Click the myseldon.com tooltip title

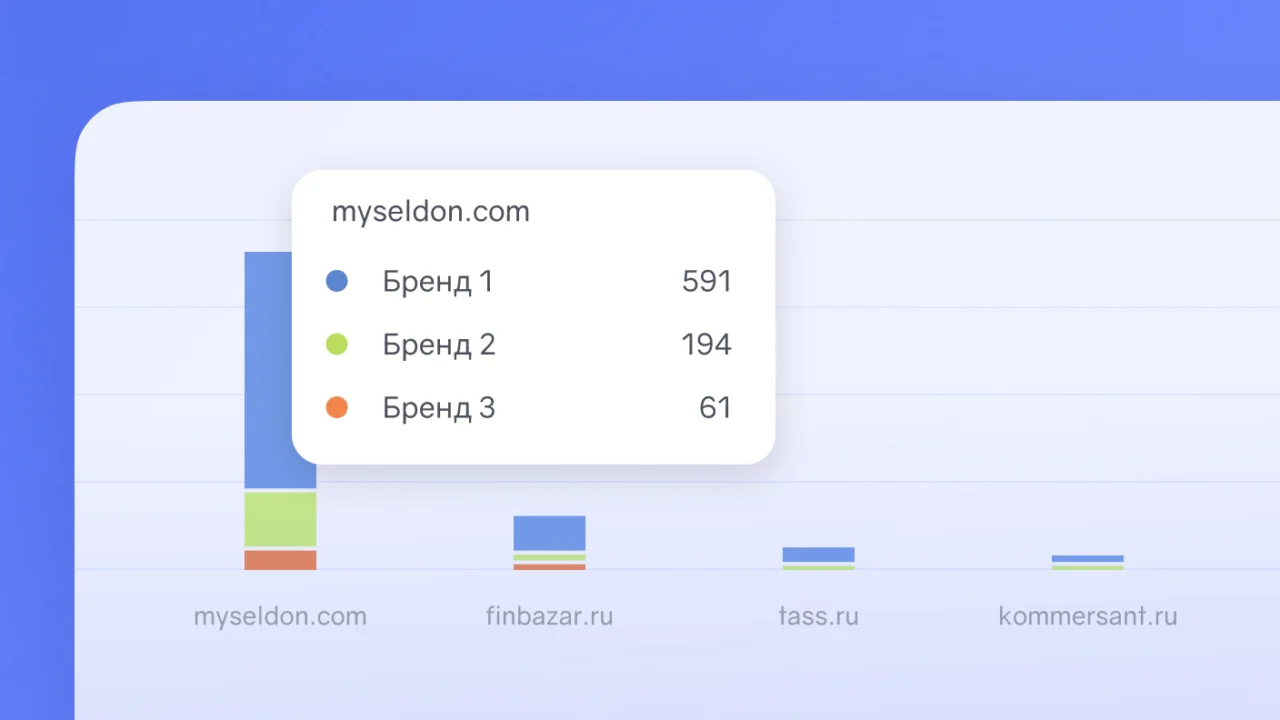coord(430,212)
